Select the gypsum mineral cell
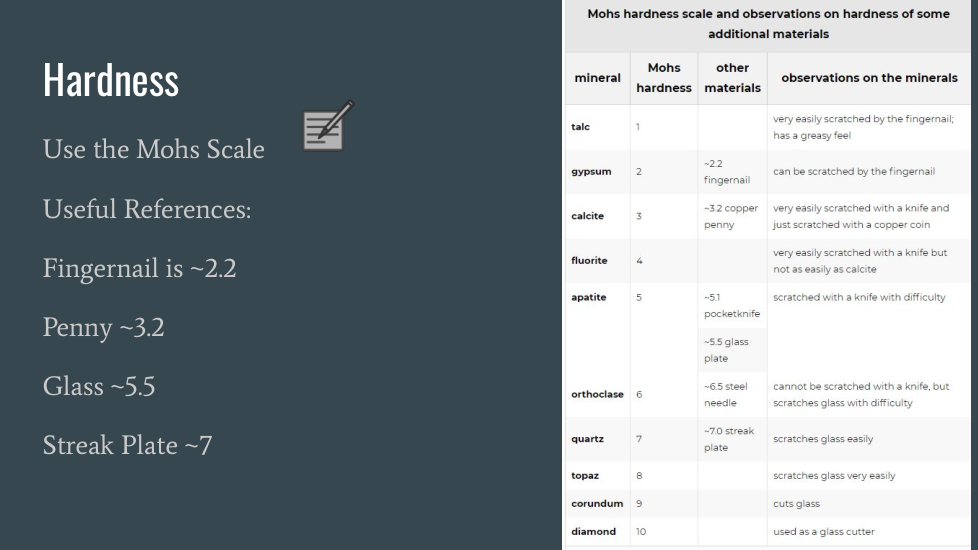The image size is (978, 550). 590,171
